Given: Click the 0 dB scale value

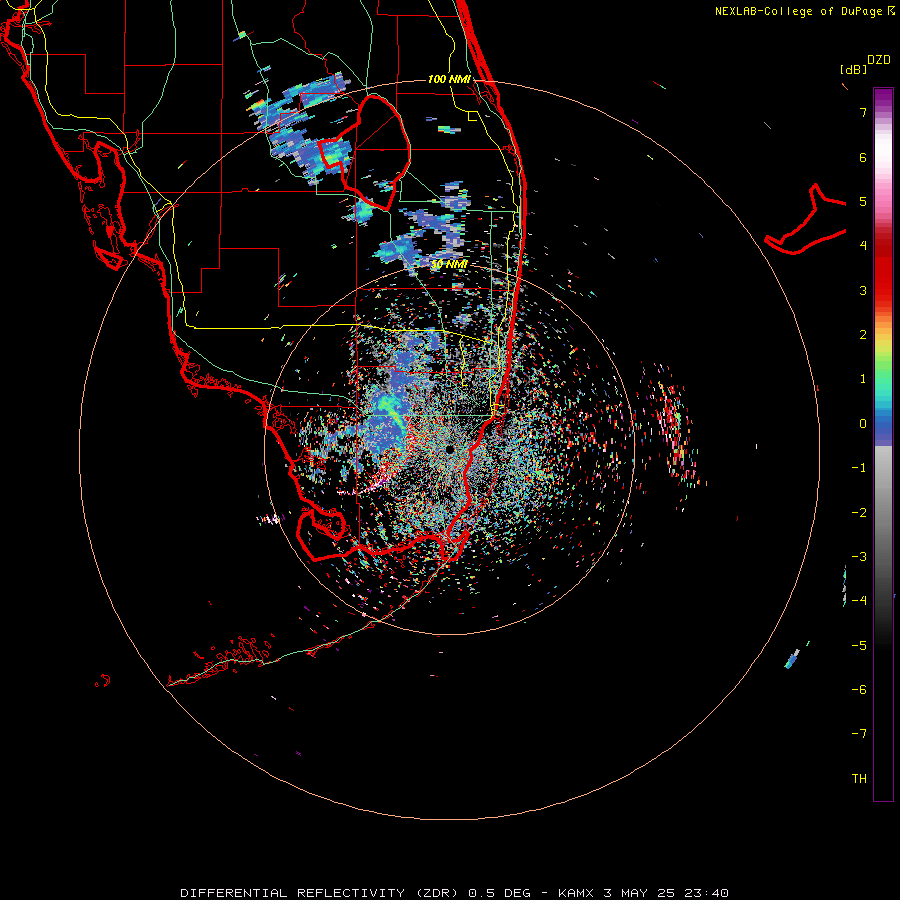Looking at the screenshot, I should 863,424.
